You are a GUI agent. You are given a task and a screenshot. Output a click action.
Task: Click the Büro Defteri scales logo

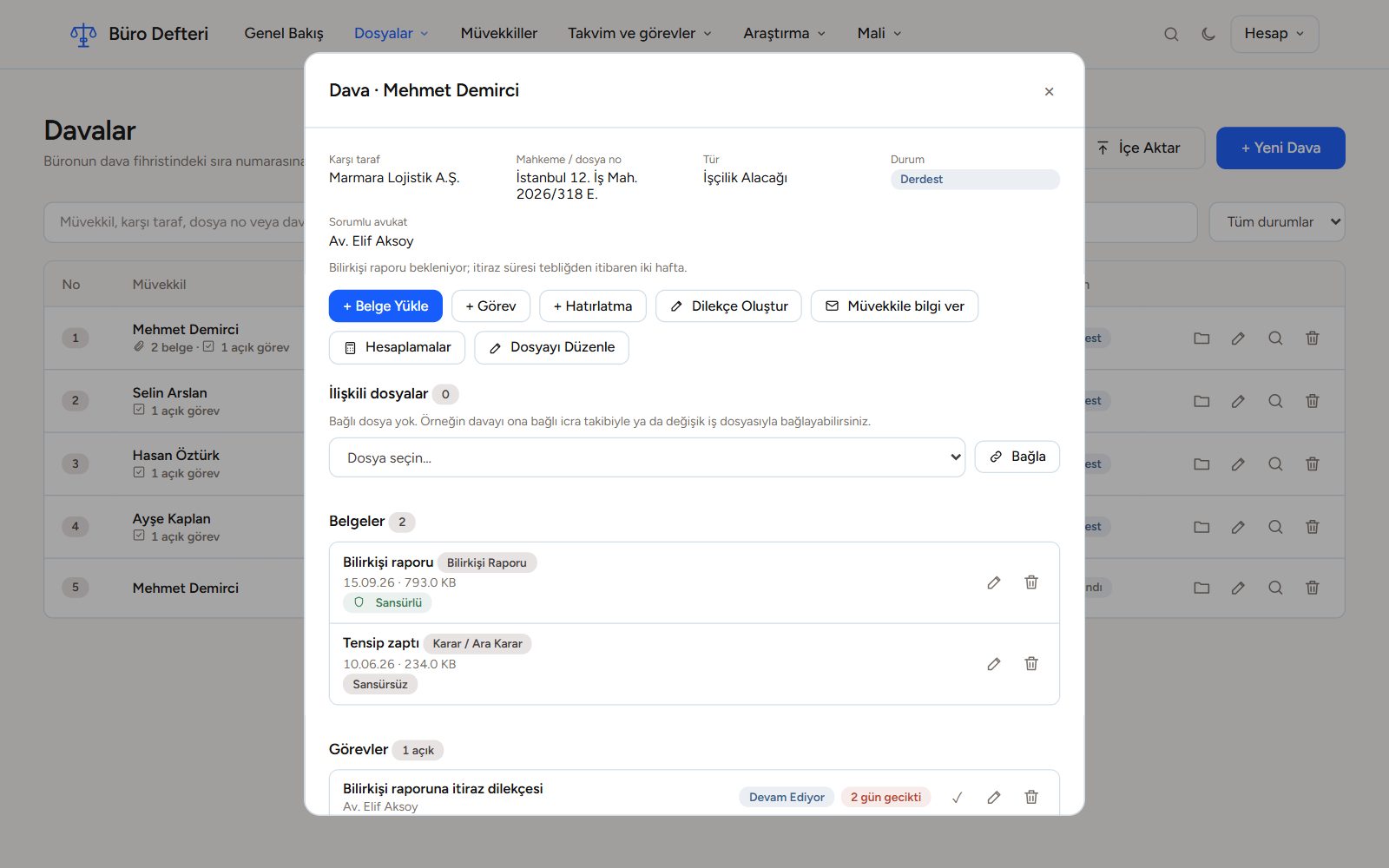click(x=83, y=35)
